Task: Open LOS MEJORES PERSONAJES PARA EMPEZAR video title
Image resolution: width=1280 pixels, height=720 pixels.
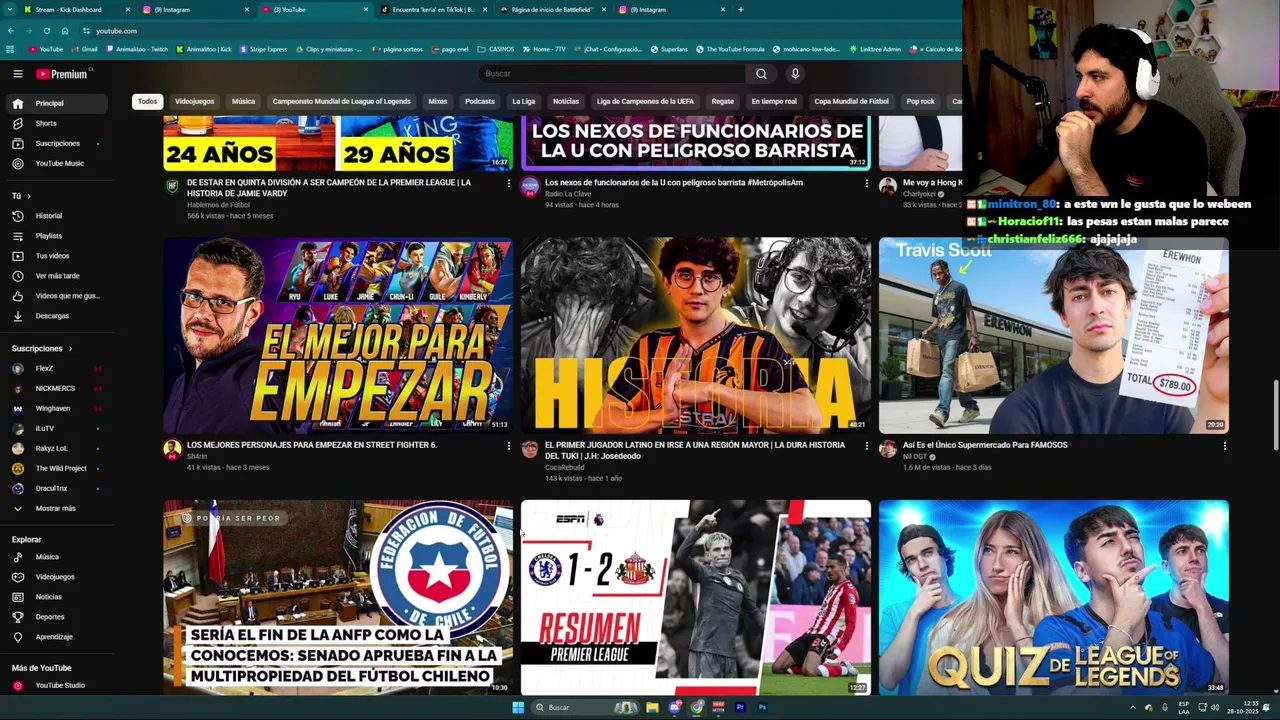Action: [312, 445]
